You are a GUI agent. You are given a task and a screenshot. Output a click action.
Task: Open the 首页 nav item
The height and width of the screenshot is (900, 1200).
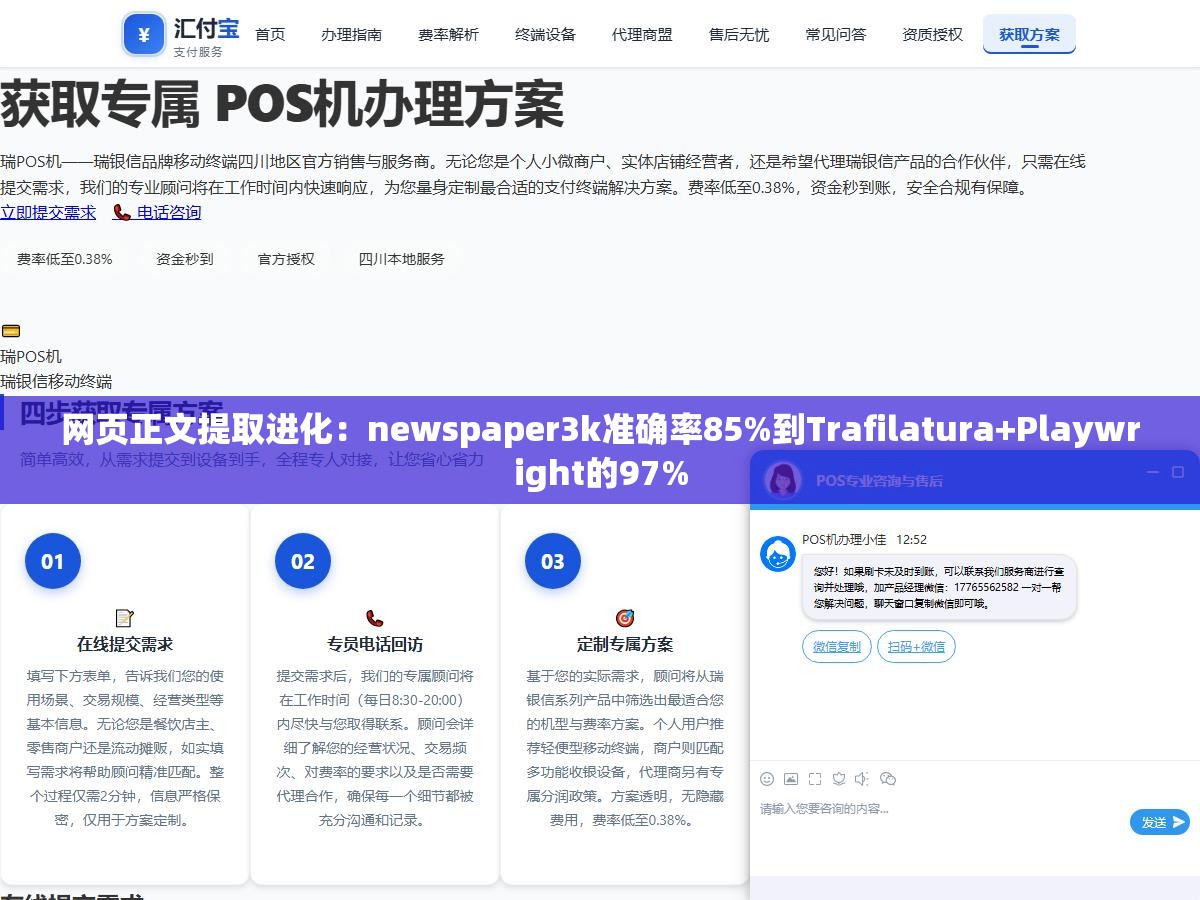click(270, 34)
